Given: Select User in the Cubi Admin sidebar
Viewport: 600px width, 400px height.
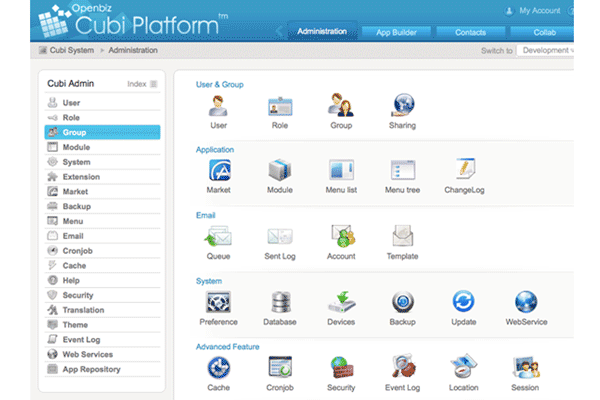Looking at the screenshot, I should pos(102,103).
